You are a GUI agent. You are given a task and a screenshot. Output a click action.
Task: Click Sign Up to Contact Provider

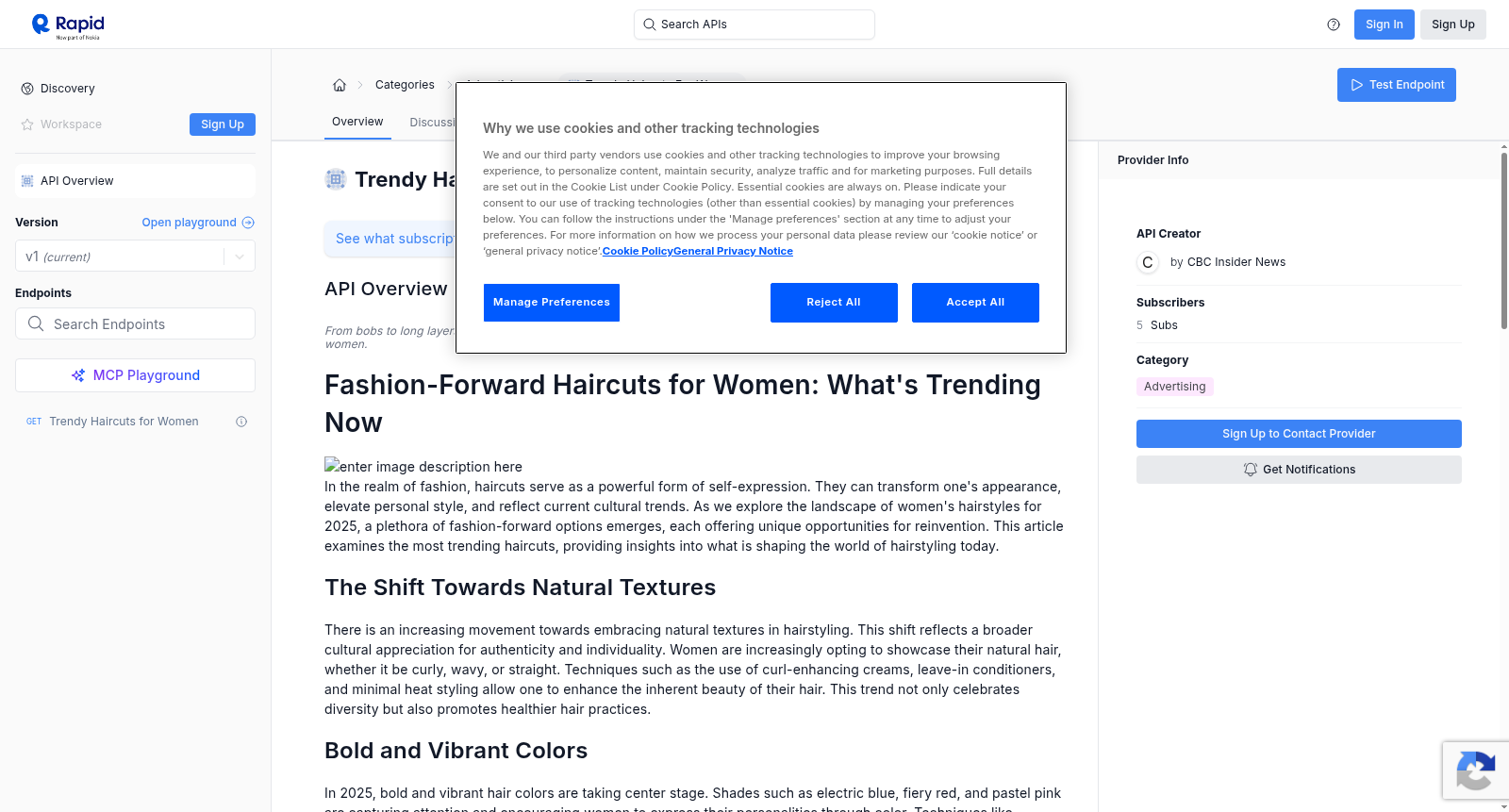pyautogui.click(x=1299, y=434)
